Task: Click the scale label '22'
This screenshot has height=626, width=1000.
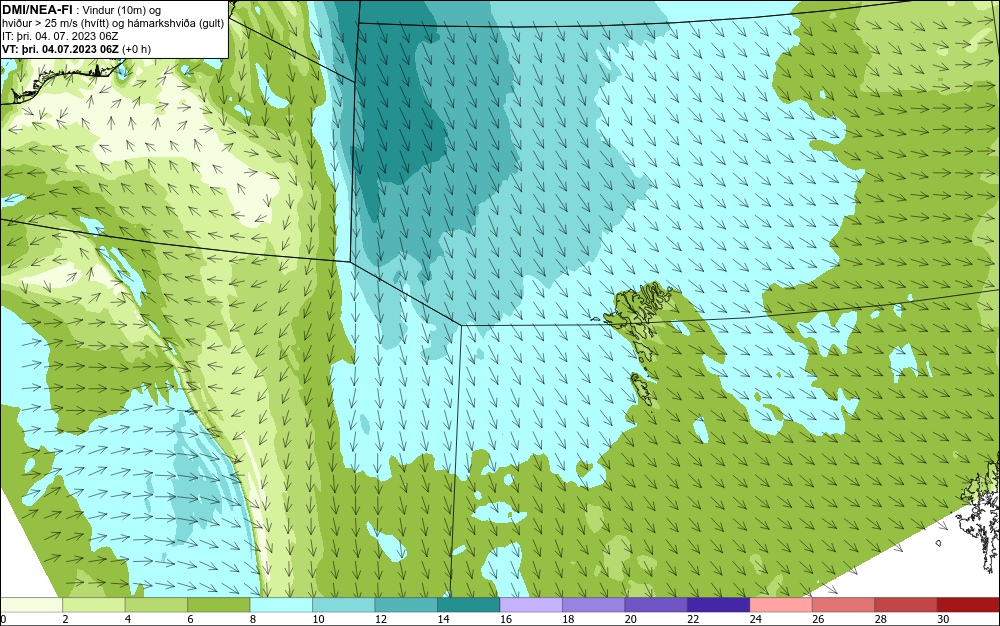Action: coord(693,619)
